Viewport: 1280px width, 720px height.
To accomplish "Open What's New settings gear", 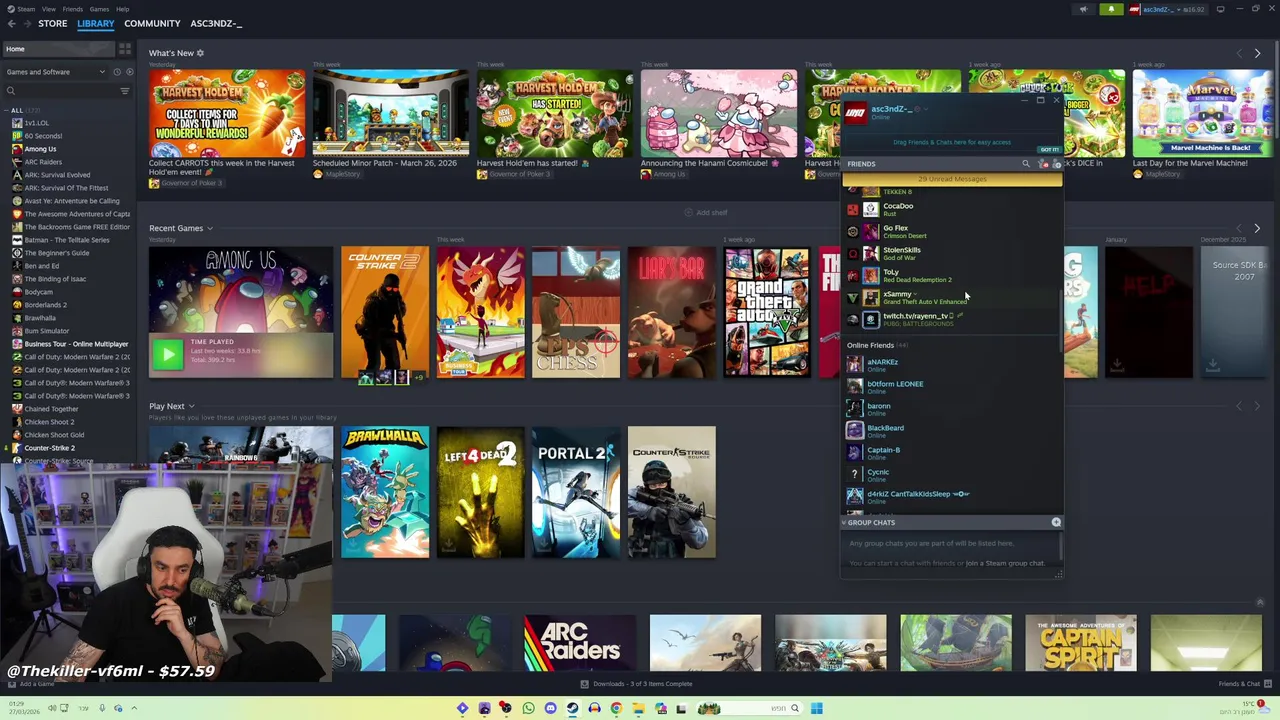I will (200, 53).
